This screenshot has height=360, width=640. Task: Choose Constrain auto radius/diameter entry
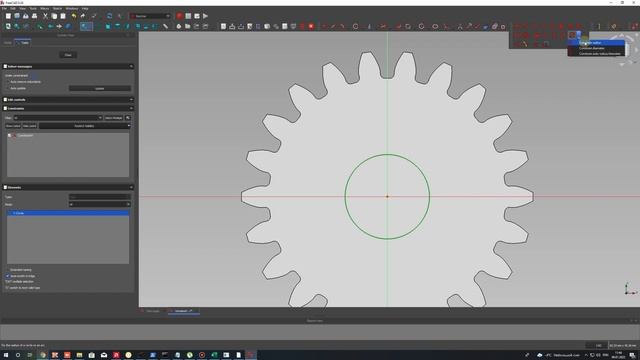tap(596, 53)
